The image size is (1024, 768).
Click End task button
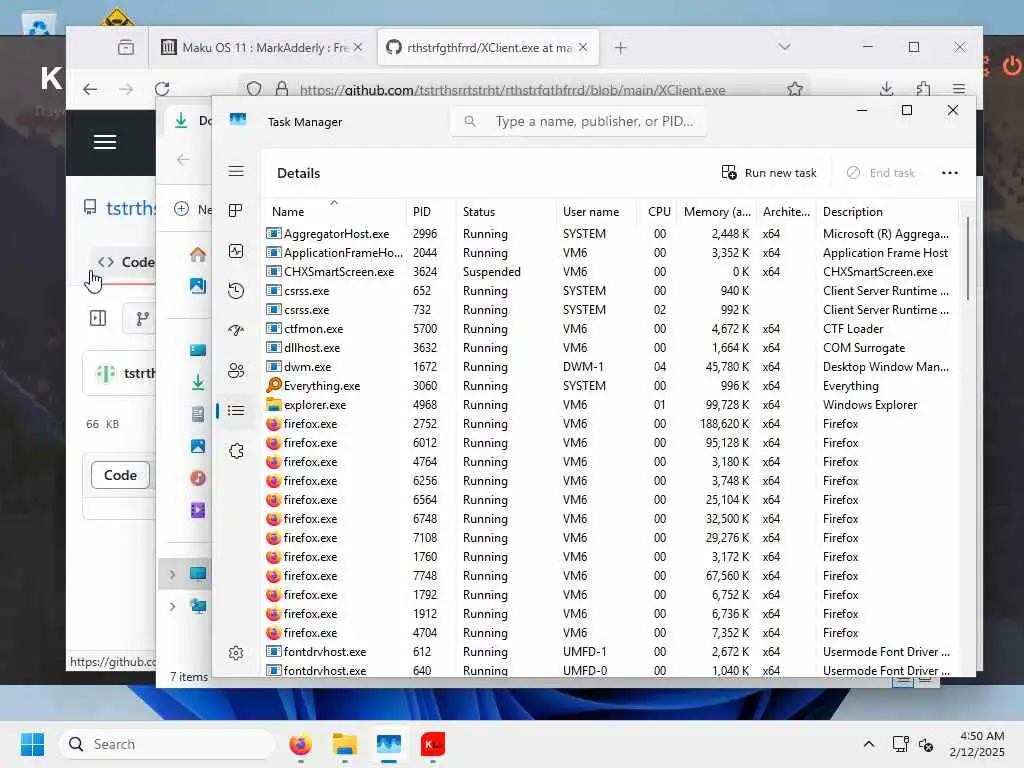pyautogui.click(x=881, y=173)
